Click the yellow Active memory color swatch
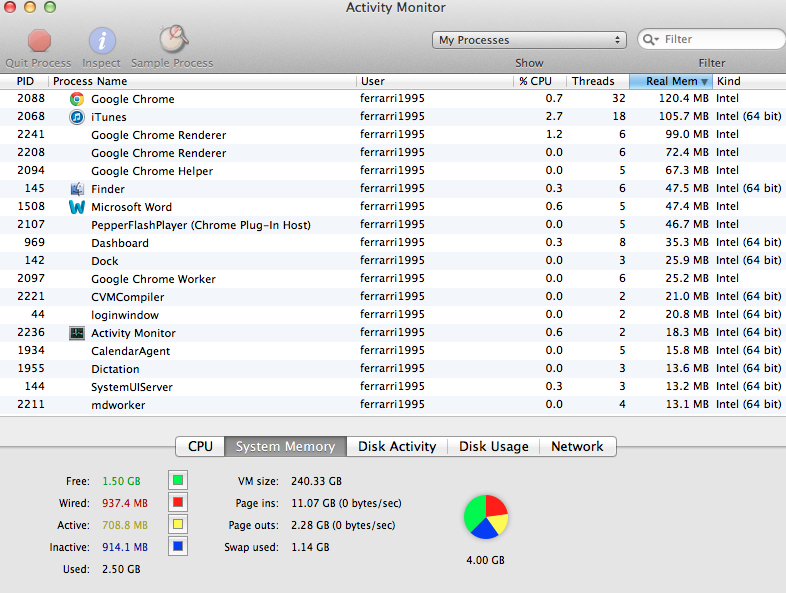 tap(178, 524)
